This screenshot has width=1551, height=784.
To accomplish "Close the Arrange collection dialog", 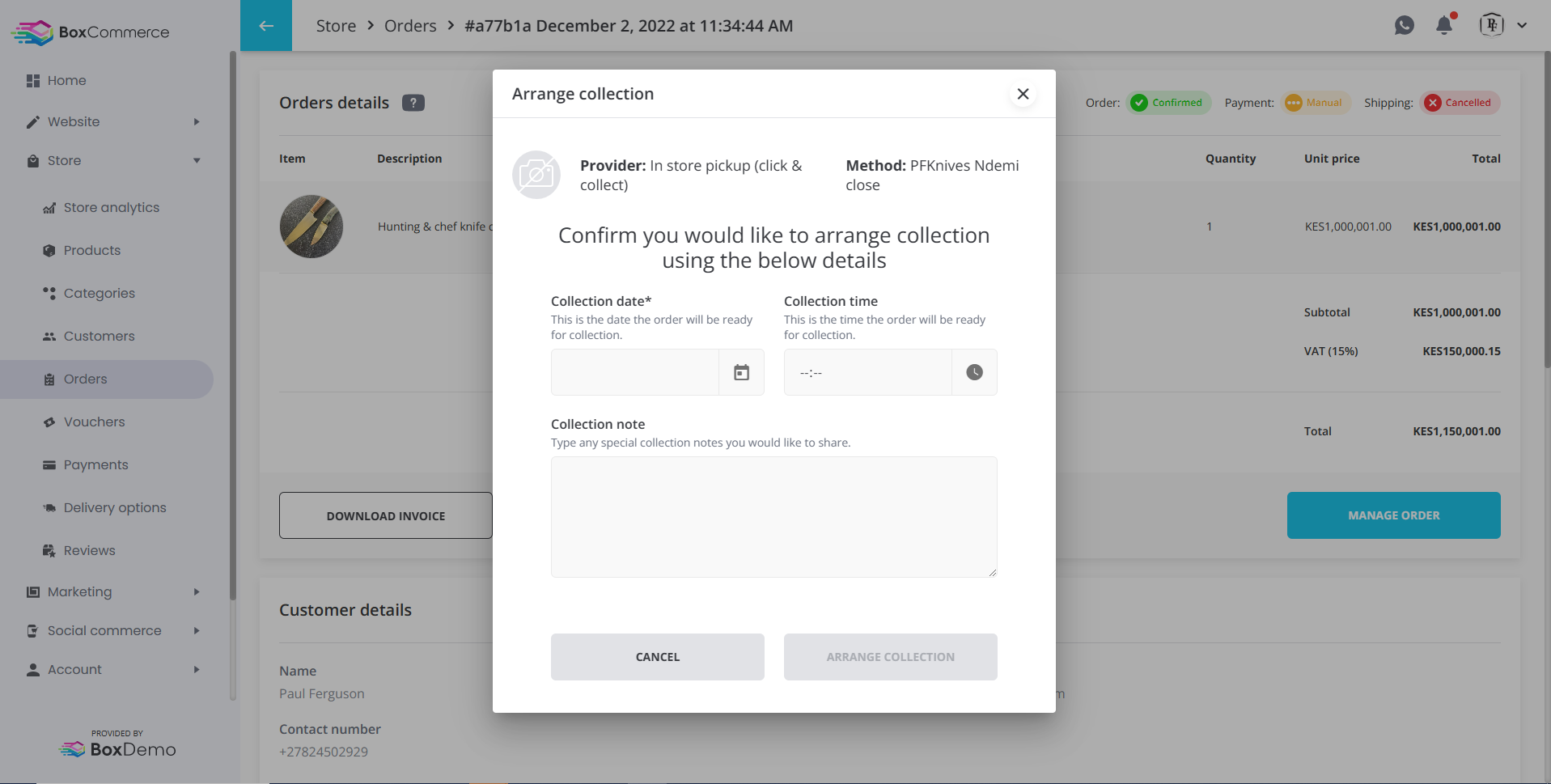I will coord(1023,94).
